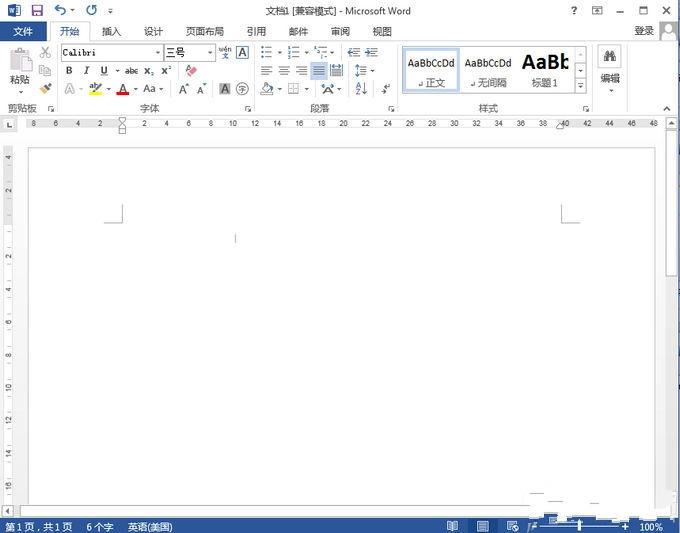
Task: Toggle justify paragraph alignment
Action: pos(318,71)
